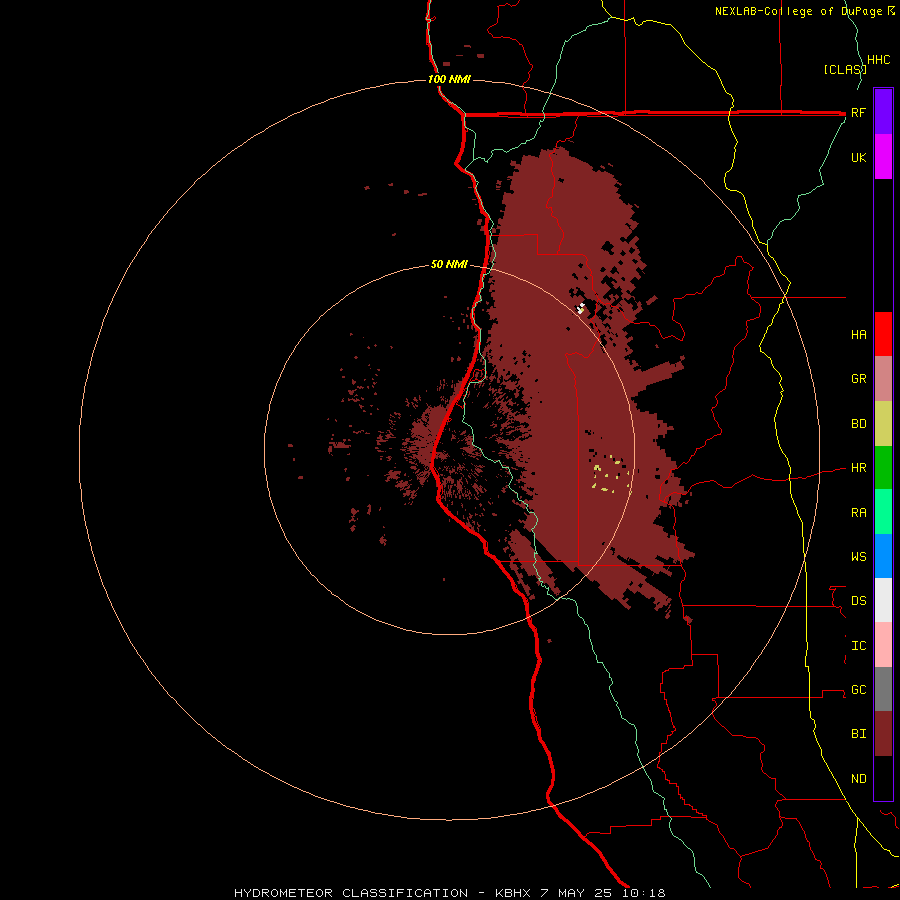Select the IC light pink legend swatch

883,645
